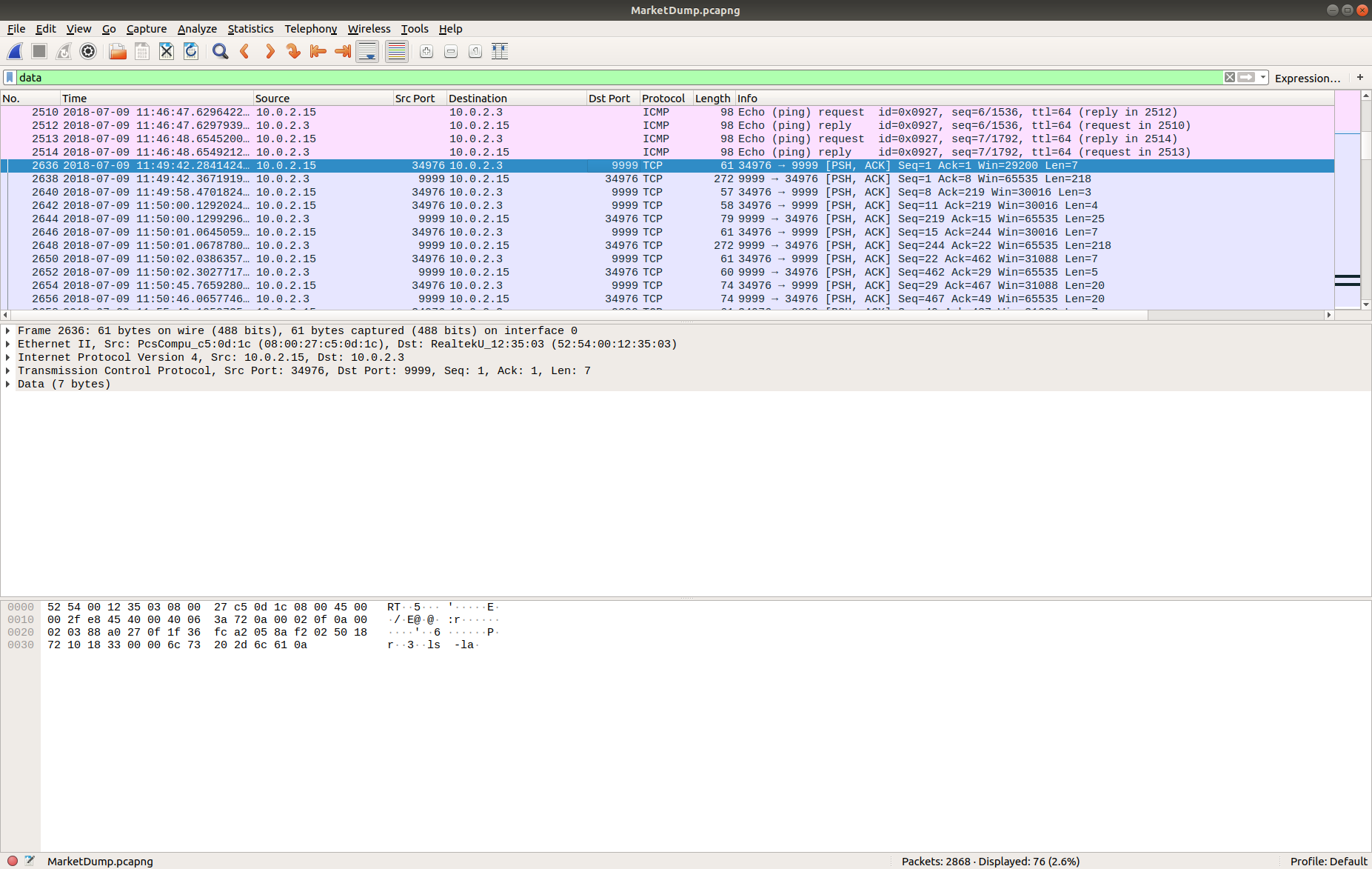Open a capture file via folder icon
1372x869 pixels.
(x=117, y=51)
